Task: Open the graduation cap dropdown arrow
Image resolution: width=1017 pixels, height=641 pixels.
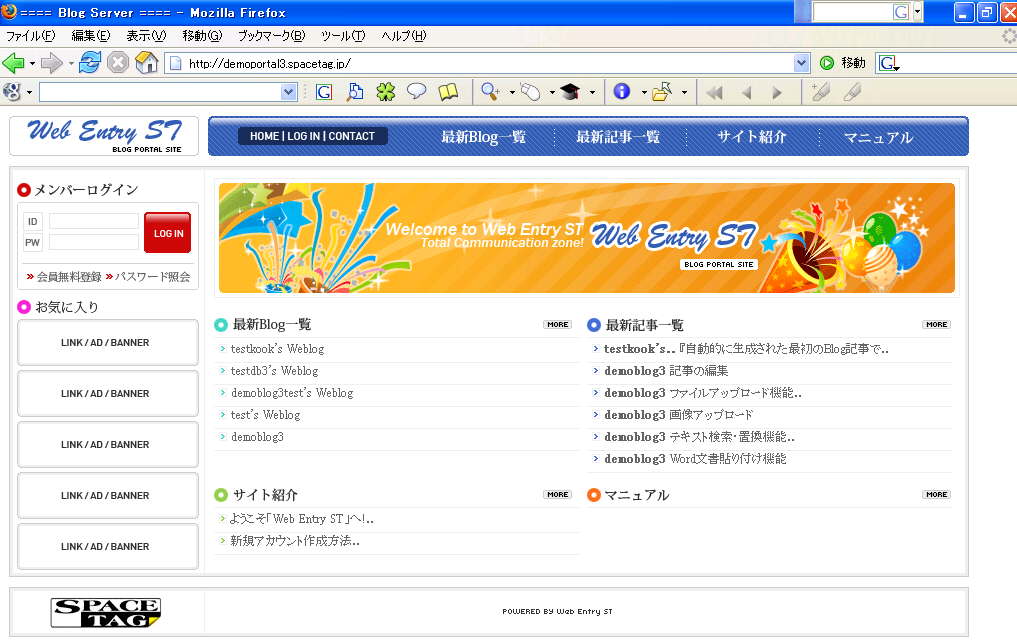Action: (x=592, y=93)
